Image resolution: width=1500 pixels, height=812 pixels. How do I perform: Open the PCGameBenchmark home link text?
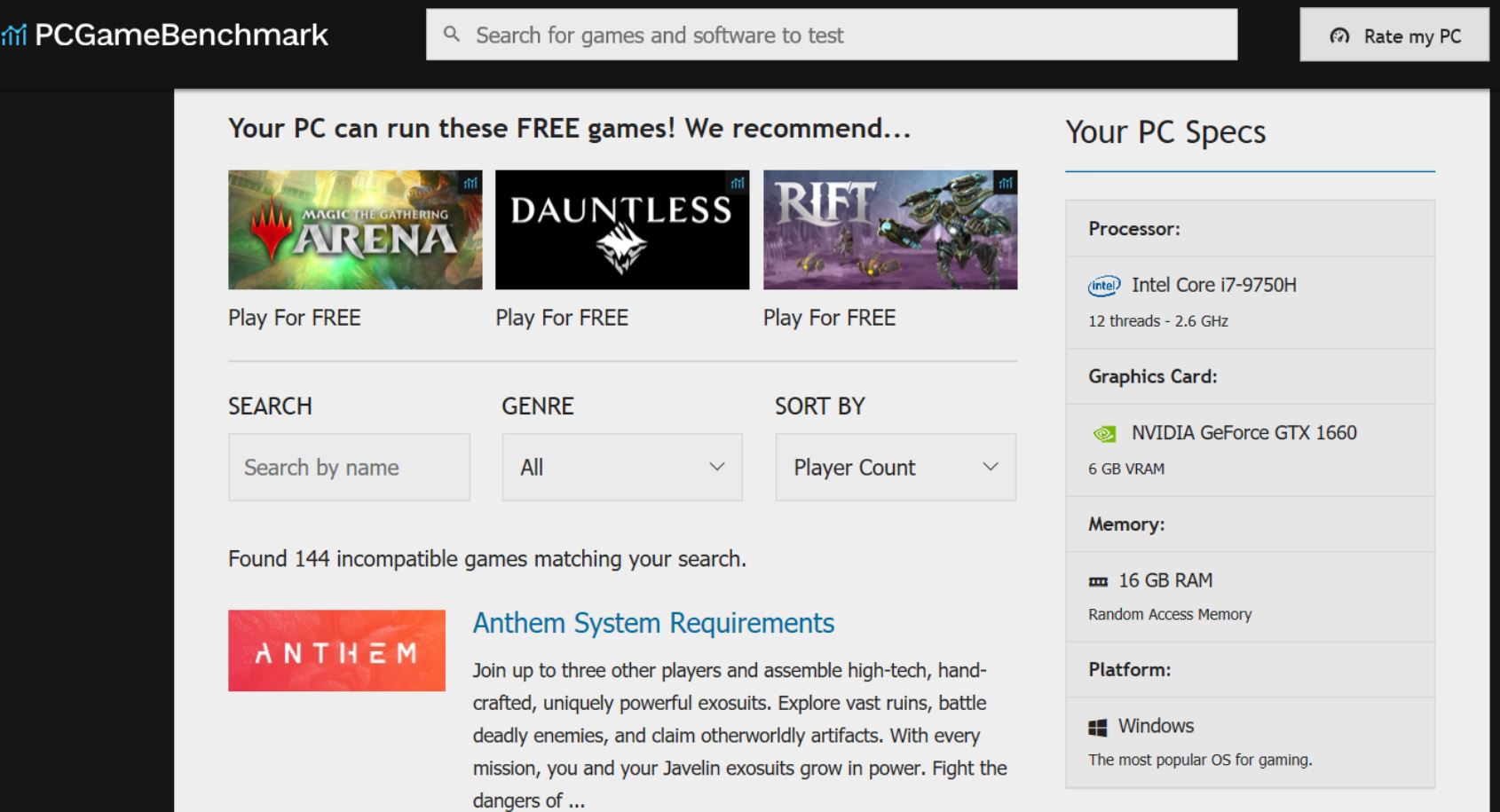pyautogui.click(x=181, y=35)
